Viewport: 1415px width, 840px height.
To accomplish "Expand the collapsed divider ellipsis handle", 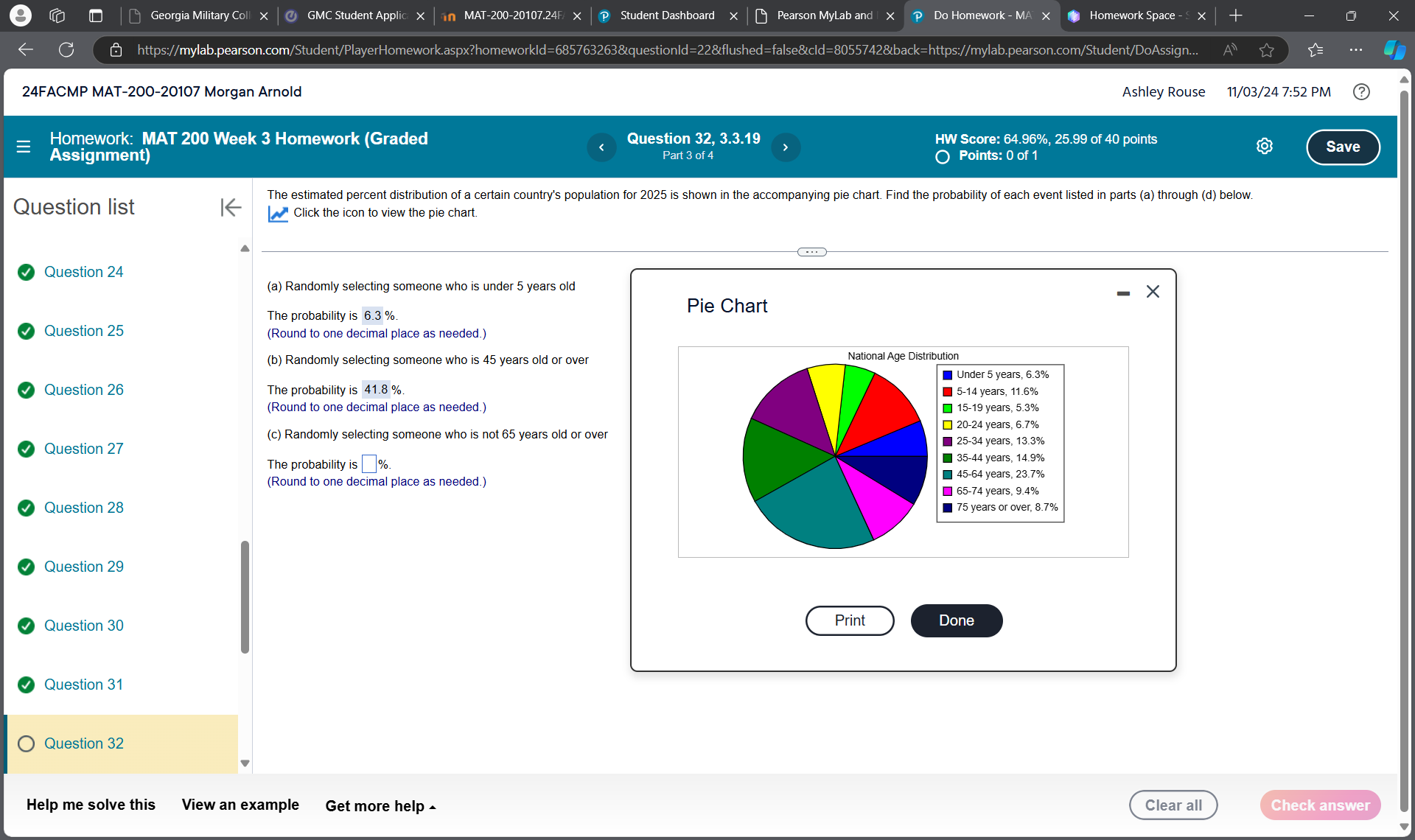I will point(811,252).
